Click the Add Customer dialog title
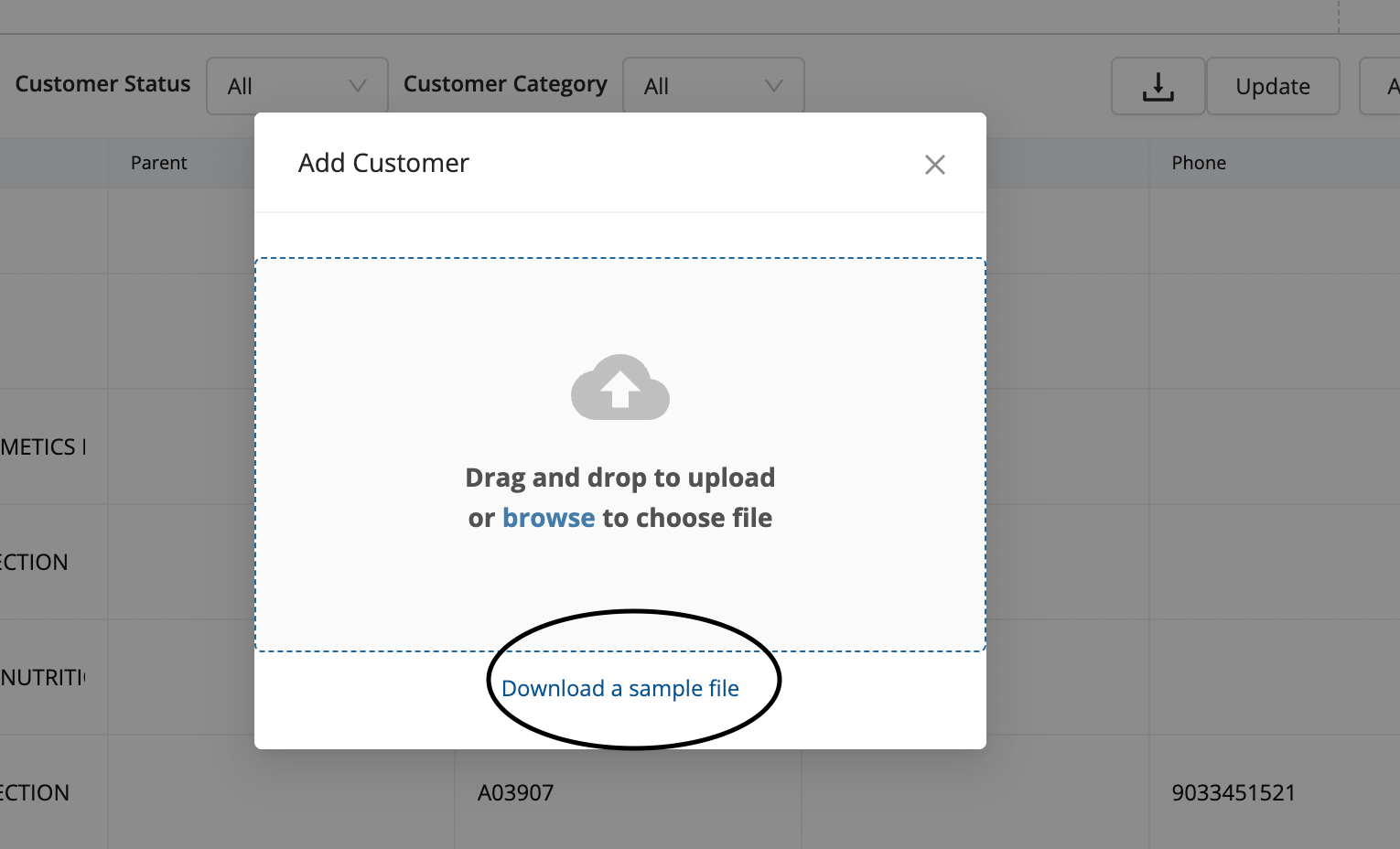This screenshot has width=1400, height=849. click(x=383, y=163)
